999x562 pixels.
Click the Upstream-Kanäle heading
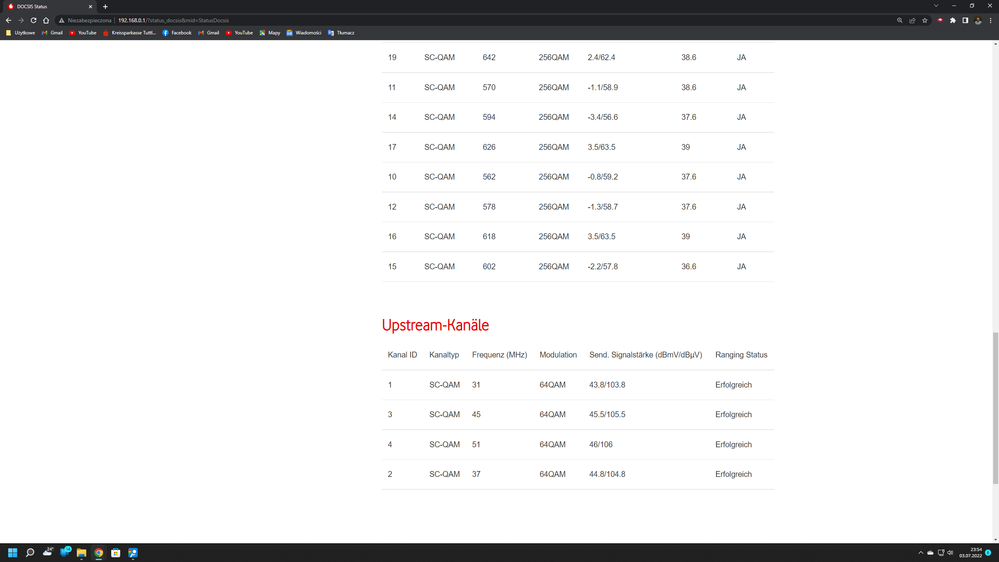pyautogui.click(x=435, y=325)
